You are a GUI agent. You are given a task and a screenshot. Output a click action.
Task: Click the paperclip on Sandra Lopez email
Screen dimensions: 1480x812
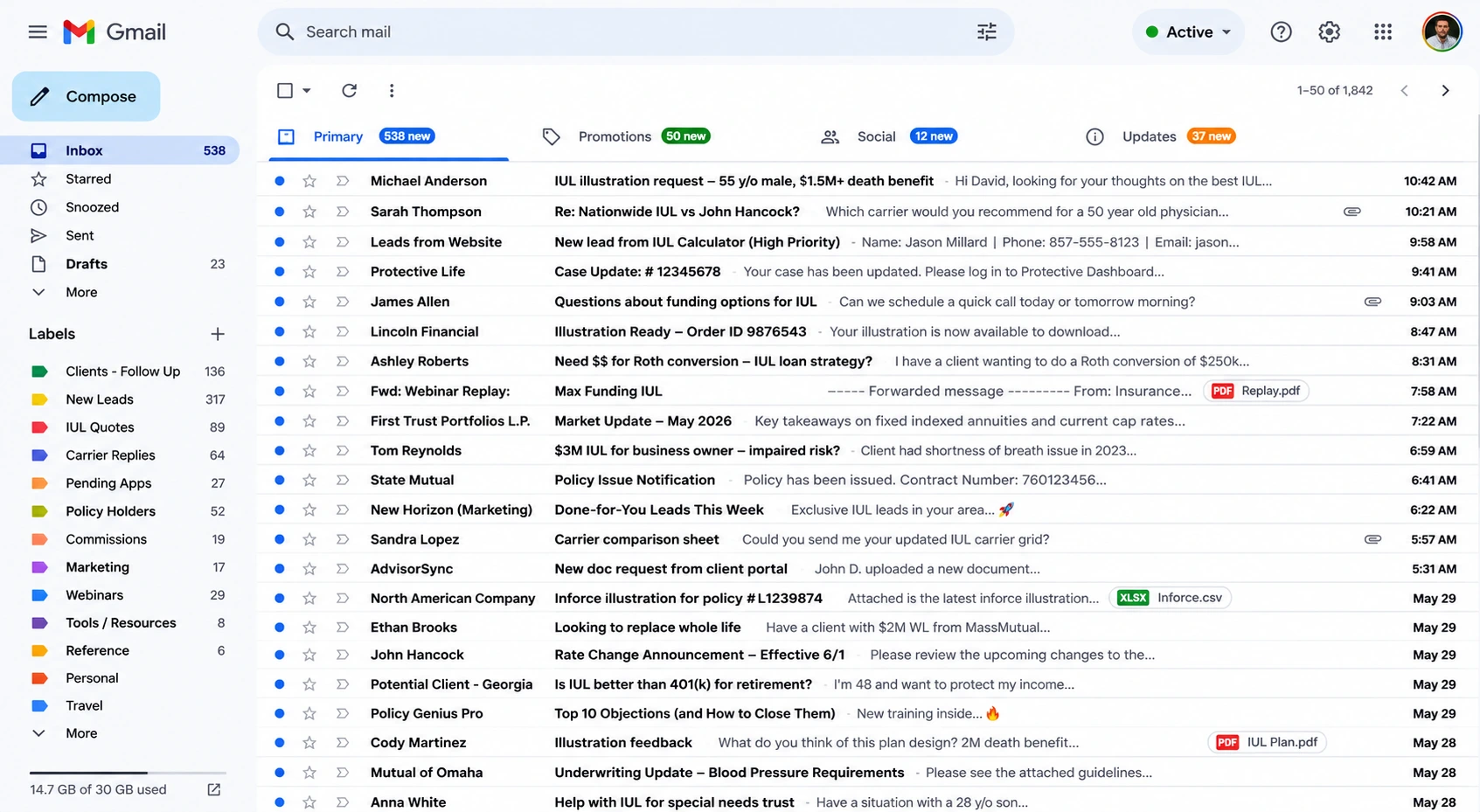pos(1372,539)
